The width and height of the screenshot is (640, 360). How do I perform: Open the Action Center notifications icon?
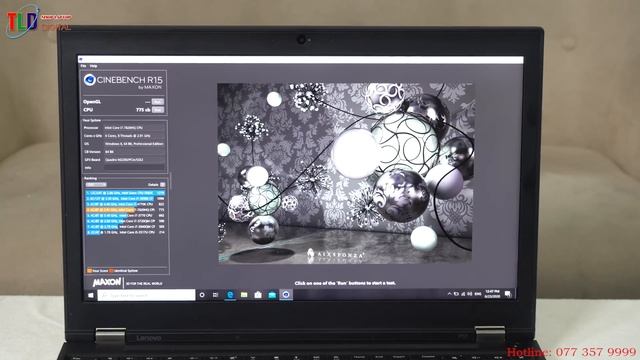[x=508, y=294]
